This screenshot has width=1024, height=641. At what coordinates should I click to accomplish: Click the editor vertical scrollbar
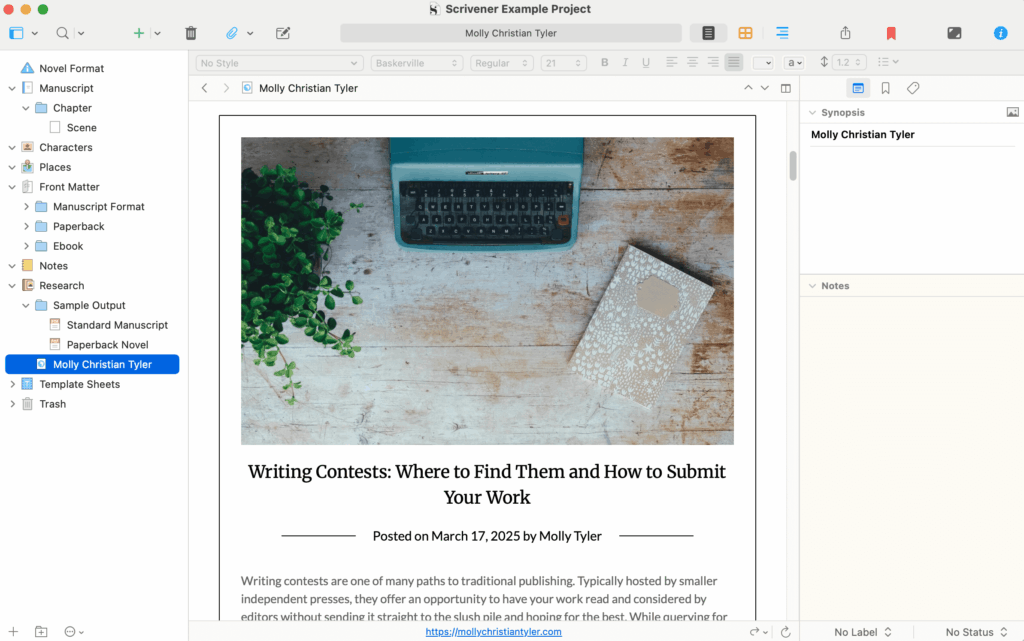point(793,166)
